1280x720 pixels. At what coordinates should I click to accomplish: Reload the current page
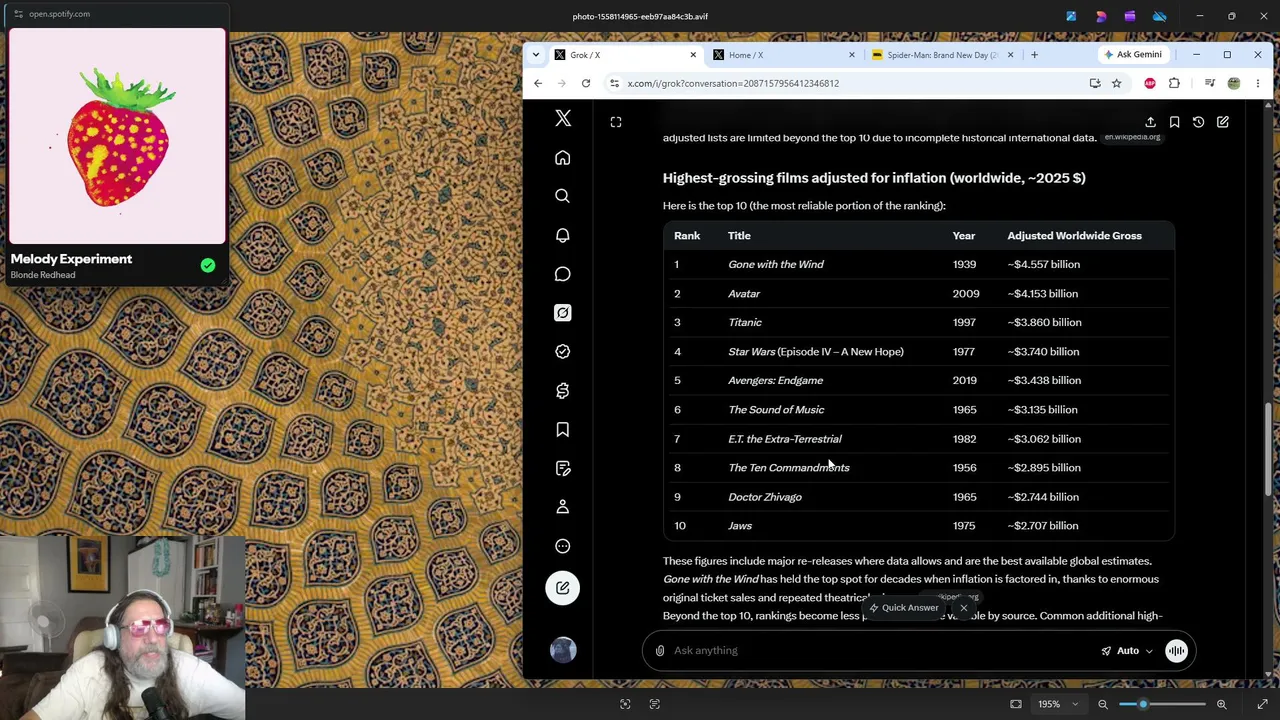[586, 84]
